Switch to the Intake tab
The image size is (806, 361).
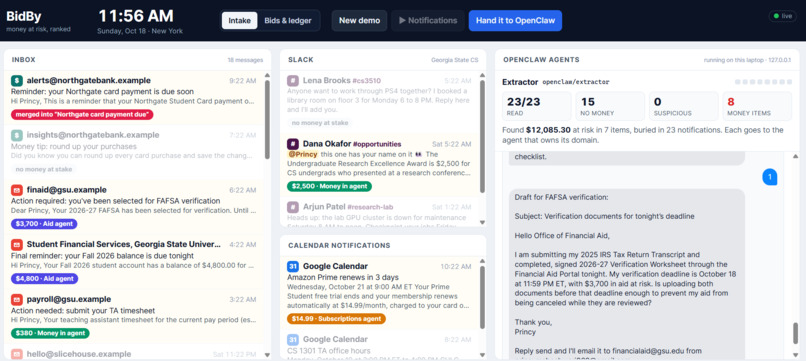240,21
